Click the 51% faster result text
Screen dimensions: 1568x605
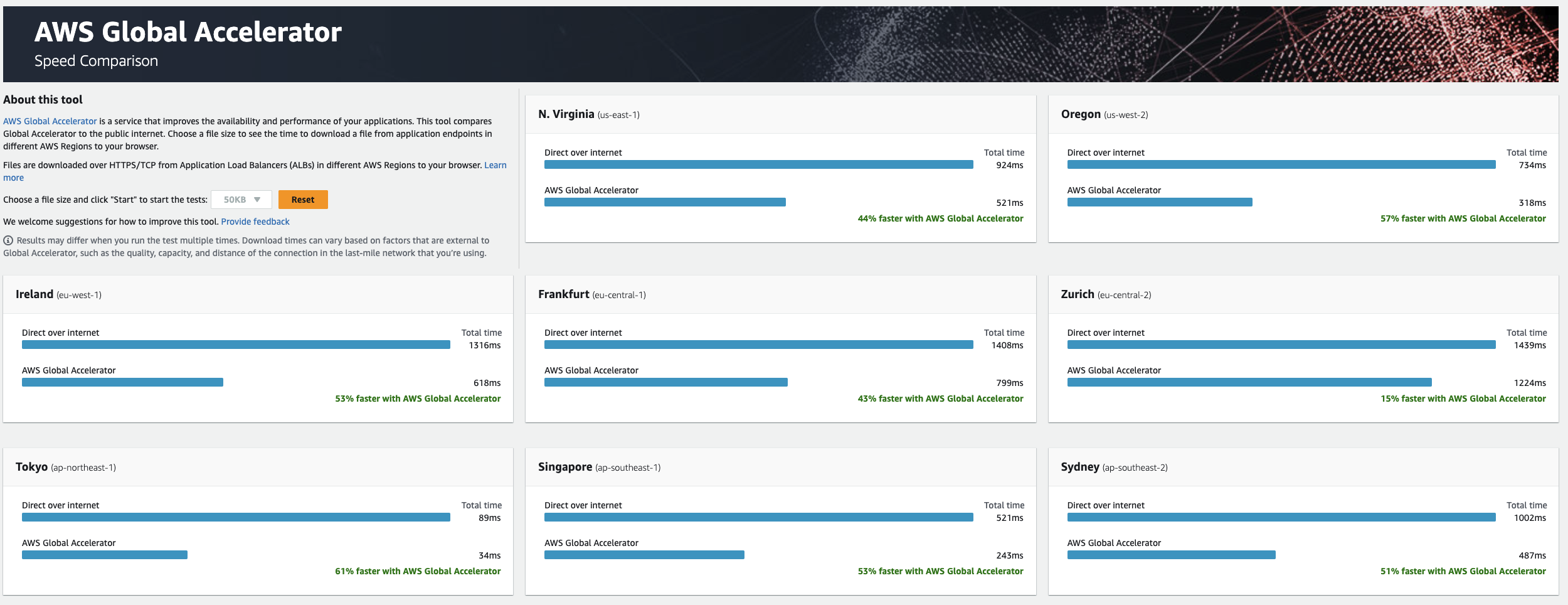(x=1463, y=571)
